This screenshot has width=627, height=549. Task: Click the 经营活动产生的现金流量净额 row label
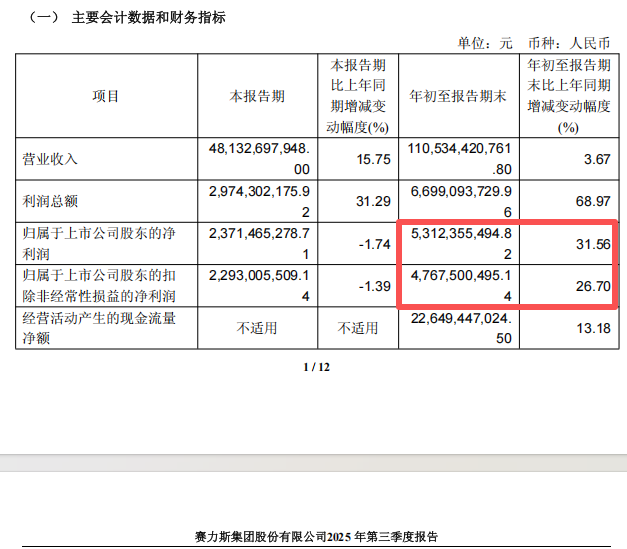[106, 328]
